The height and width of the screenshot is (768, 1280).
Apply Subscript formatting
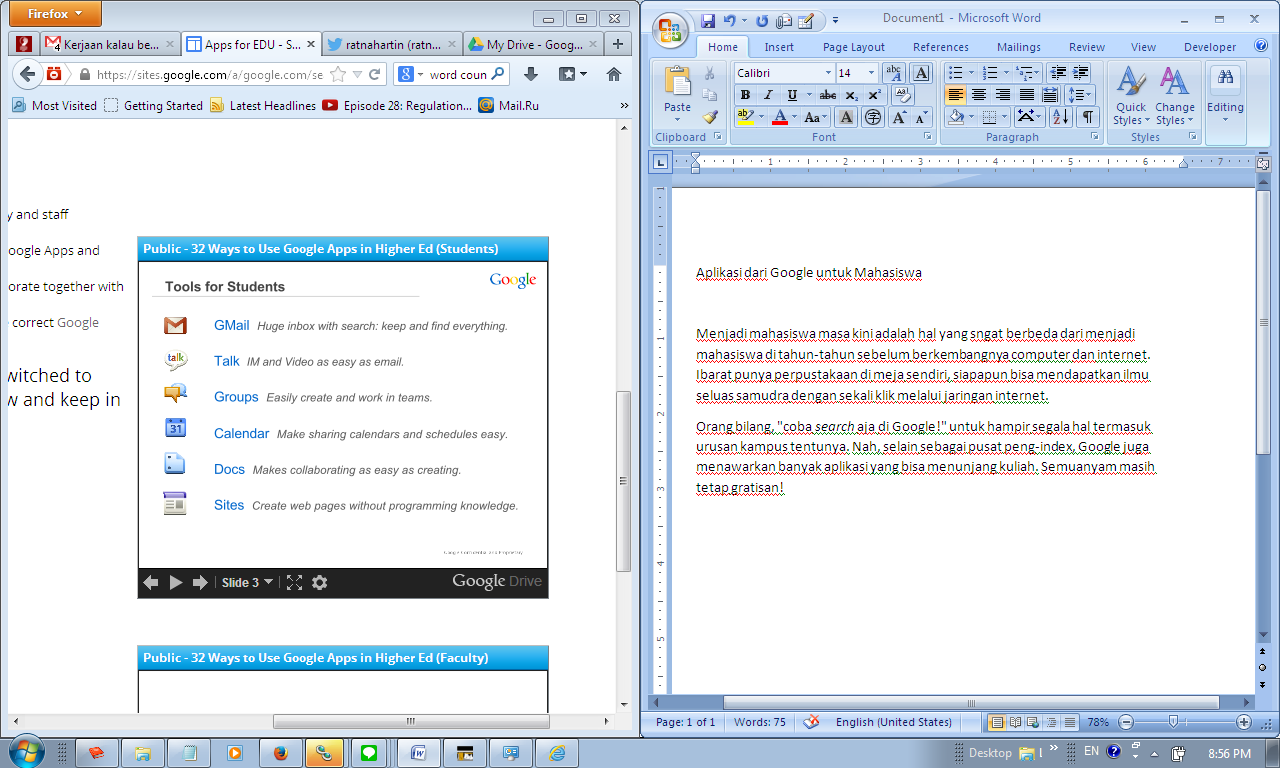click(851, 95)
